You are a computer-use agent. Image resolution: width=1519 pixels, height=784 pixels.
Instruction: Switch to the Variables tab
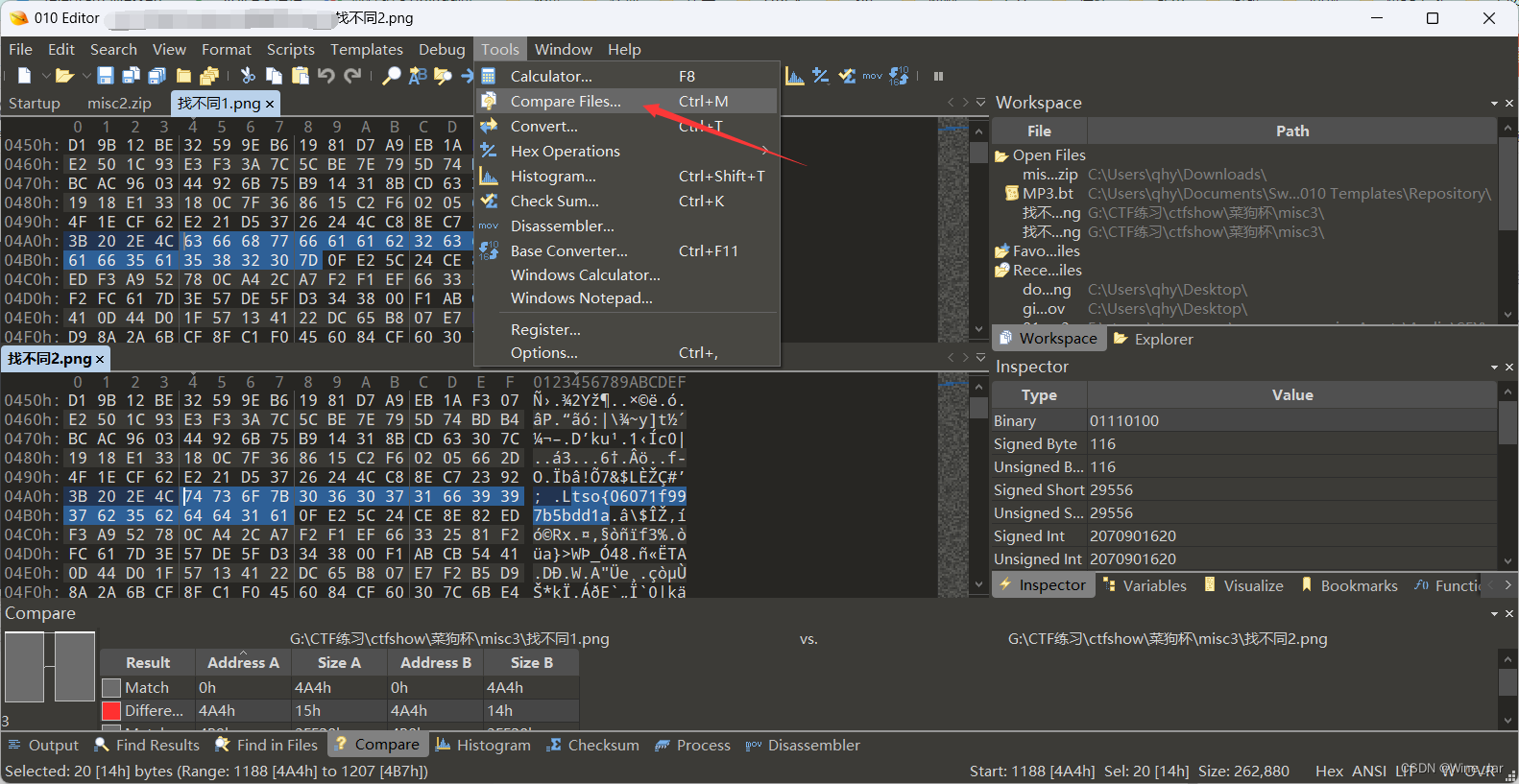tap(1145, 585)
